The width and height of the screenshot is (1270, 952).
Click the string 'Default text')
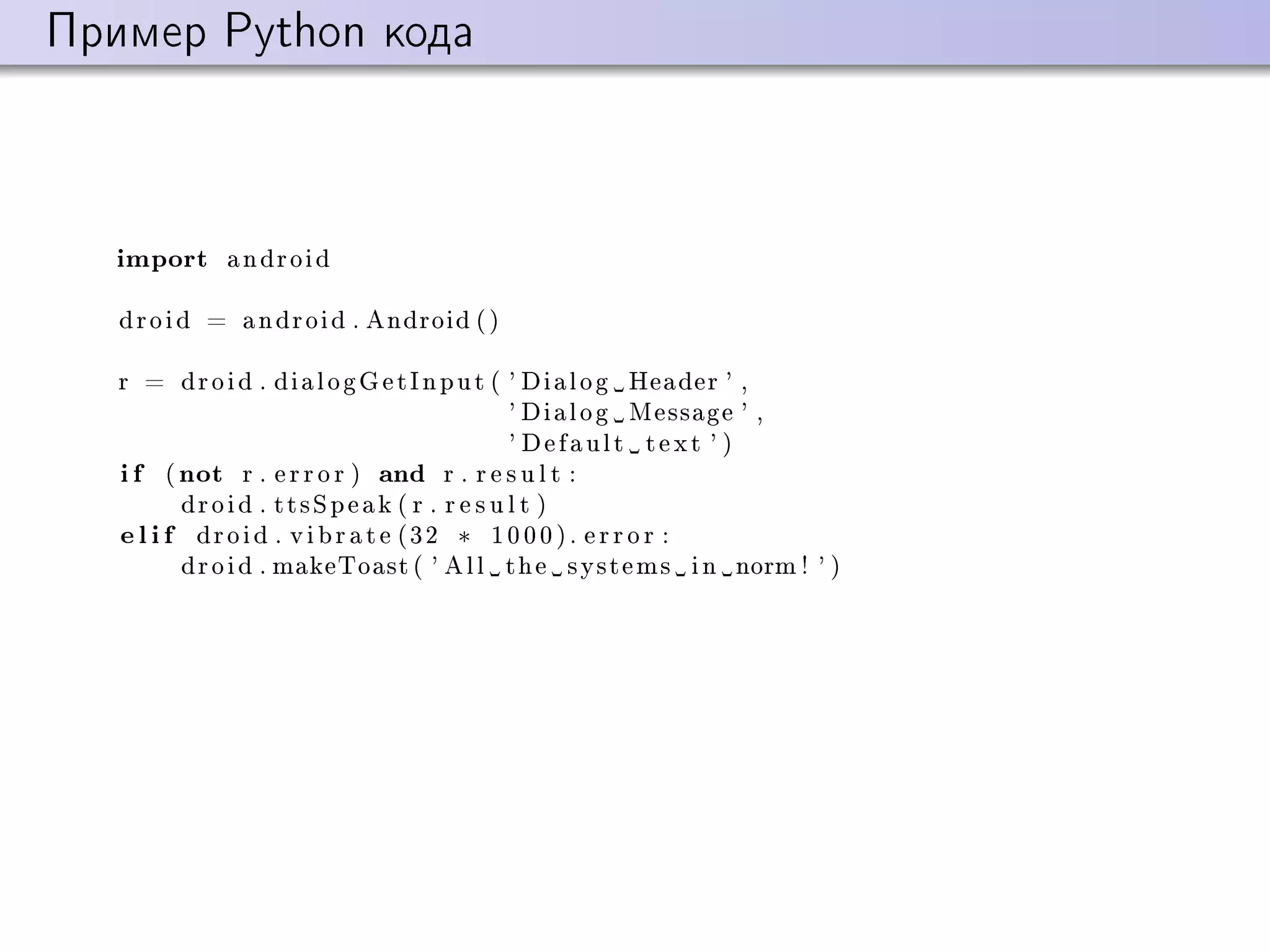620,443
